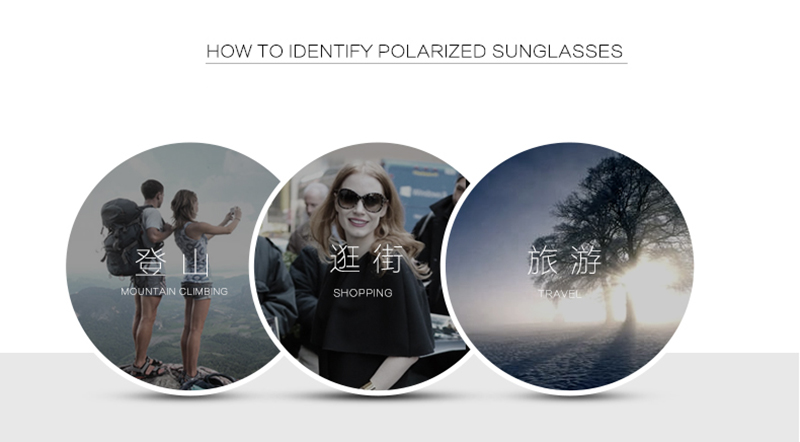Screen dimensions: 800x442
Task: Click the hiker's black backpack
Action: [x=122, y=236]
